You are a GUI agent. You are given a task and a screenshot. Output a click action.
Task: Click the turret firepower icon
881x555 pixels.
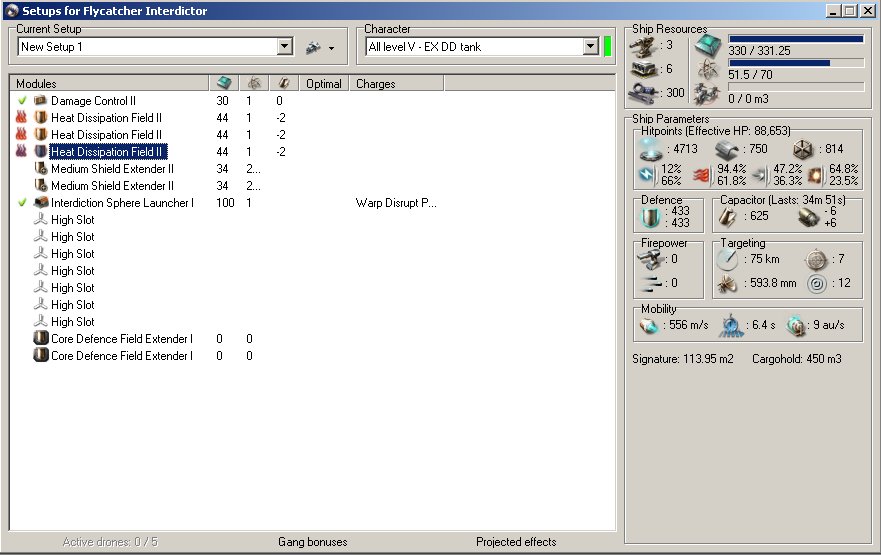tap(651, 260)
